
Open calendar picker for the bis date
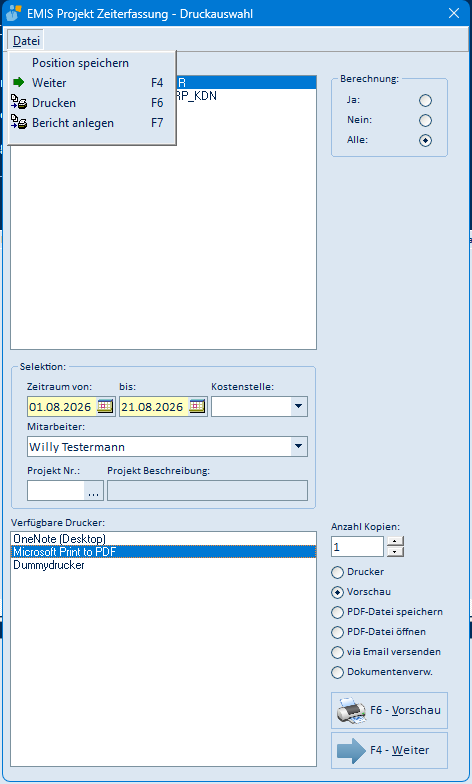197,406
